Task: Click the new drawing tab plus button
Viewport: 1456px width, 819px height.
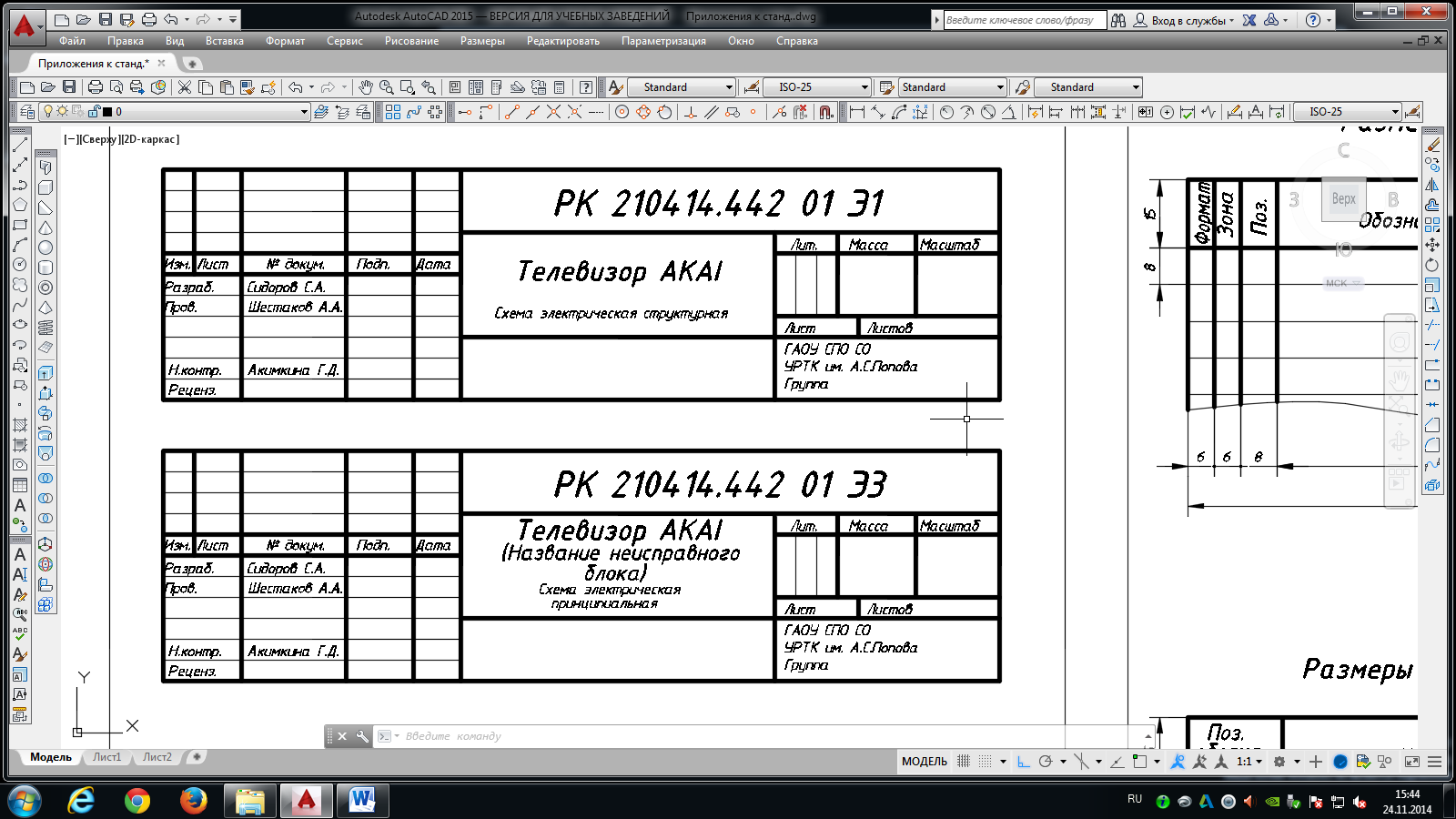Action: [192, 64]
